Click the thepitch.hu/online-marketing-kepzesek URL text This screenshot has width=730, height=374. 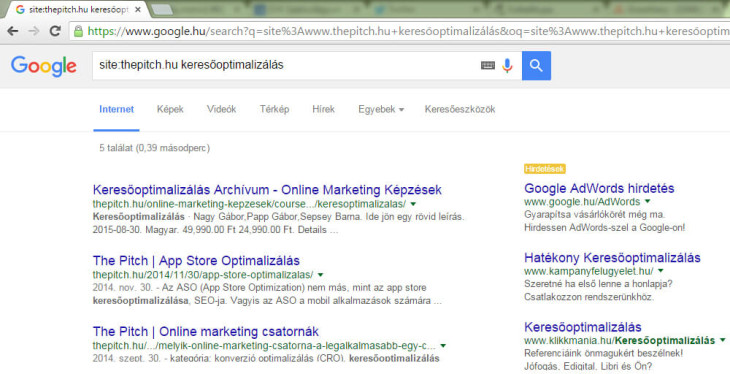[x=249, y=204]
